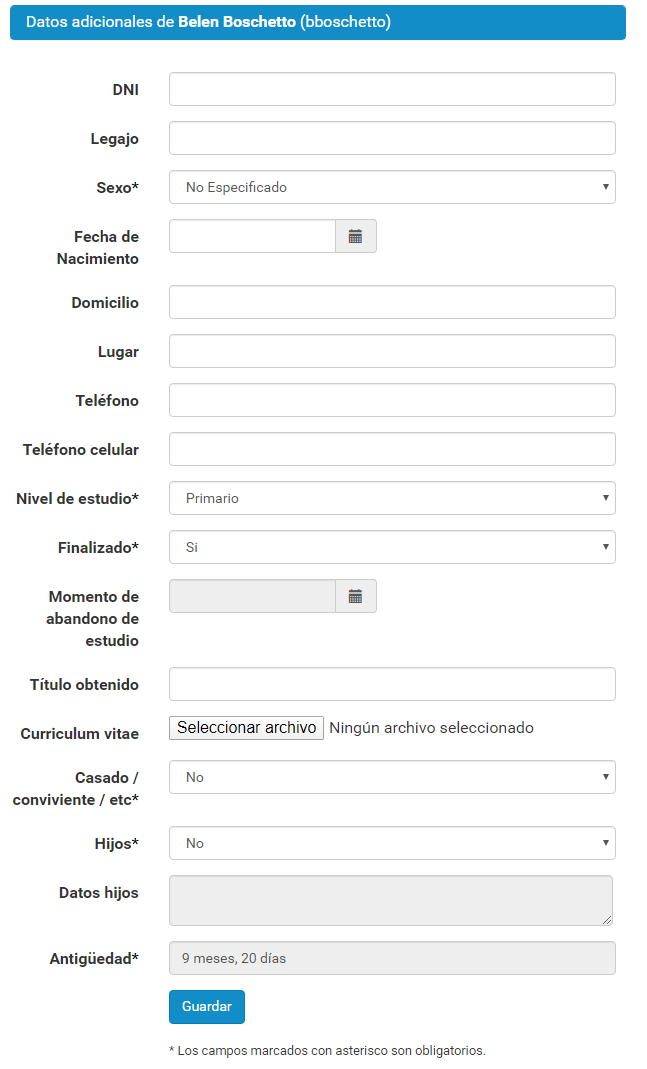The height and width of the screenshot is (1069, 647).
Task: Focus the Domicilio input field
Action: 392,302
